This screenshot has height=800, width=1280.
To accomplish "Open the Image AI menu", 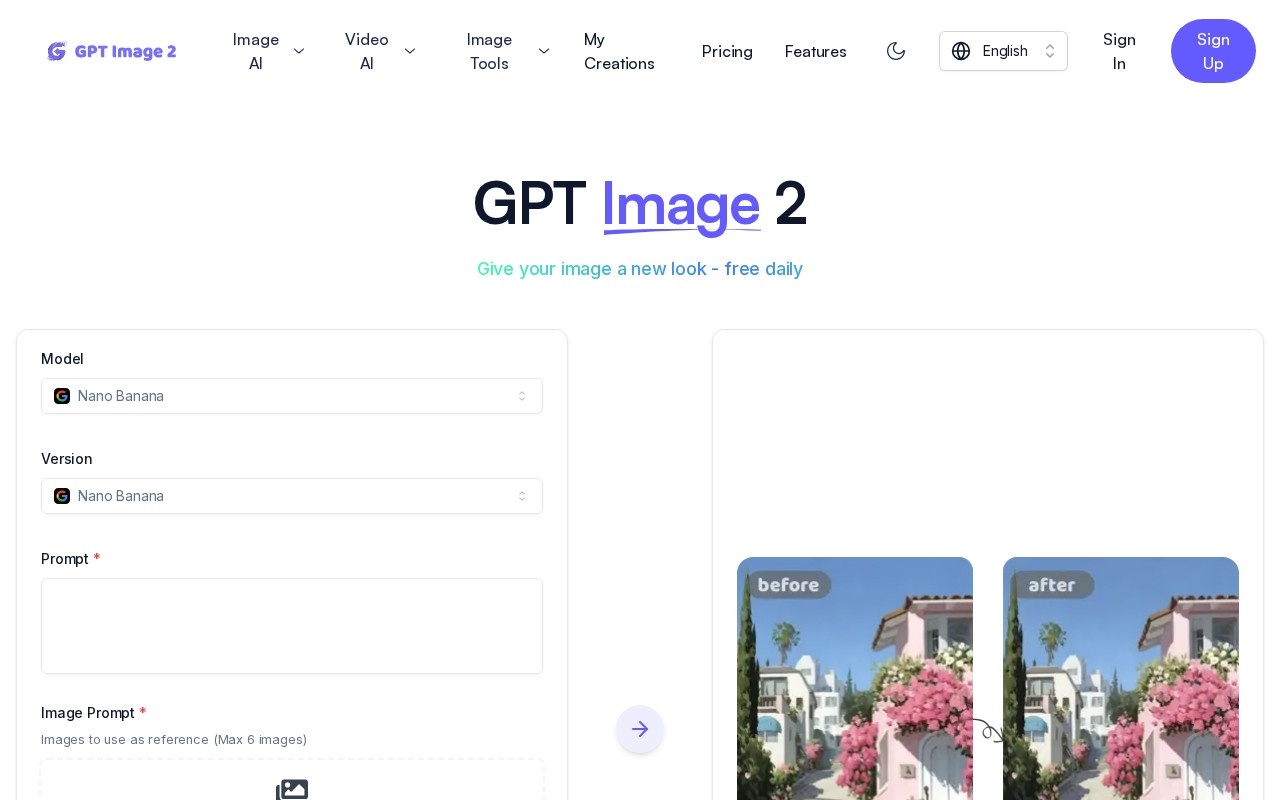I will (x=267, y=51).
